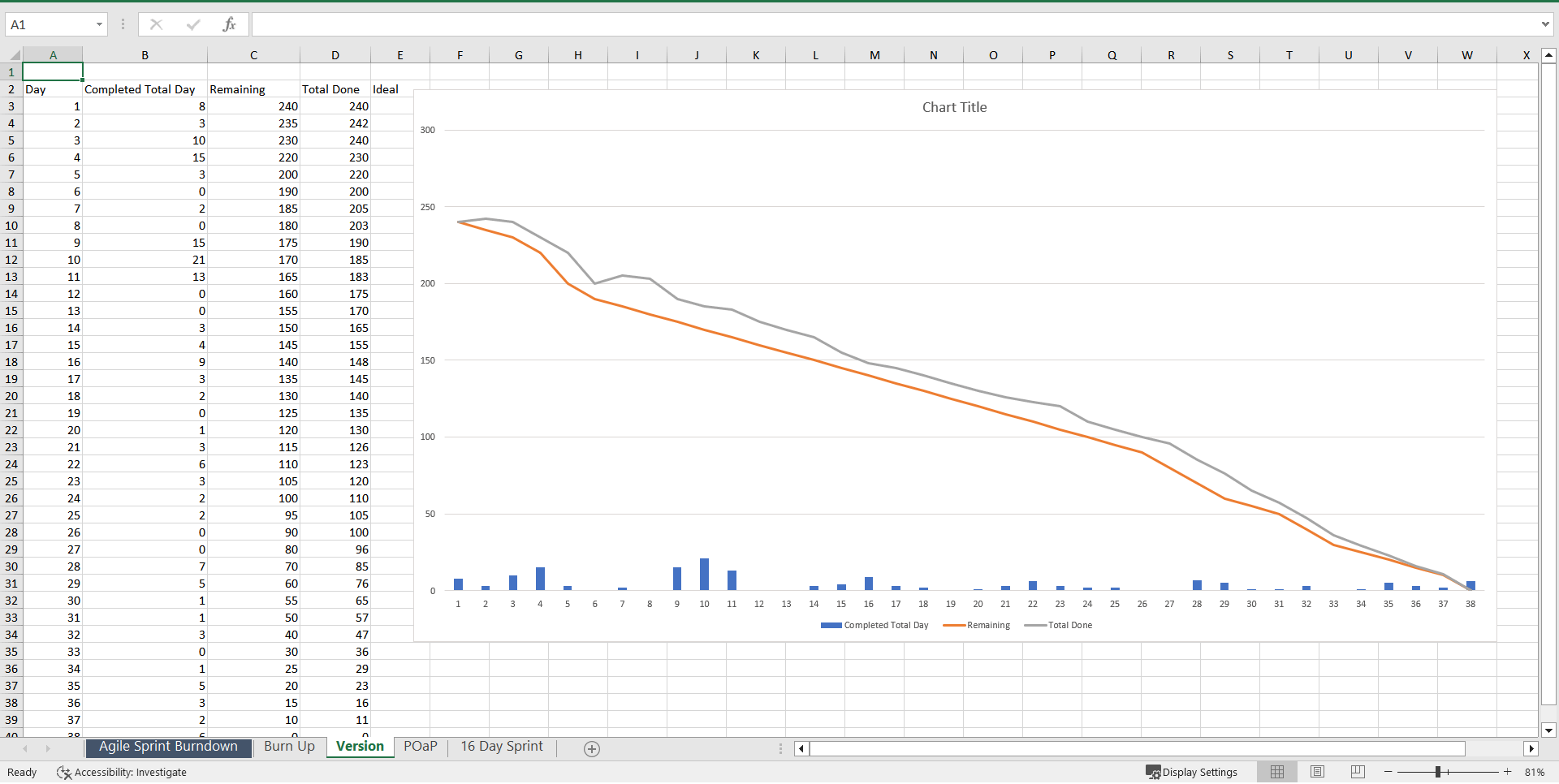Open Page Break Preview from status bar
This screenshot has width=1559, height=784.
pos(1357,772)
